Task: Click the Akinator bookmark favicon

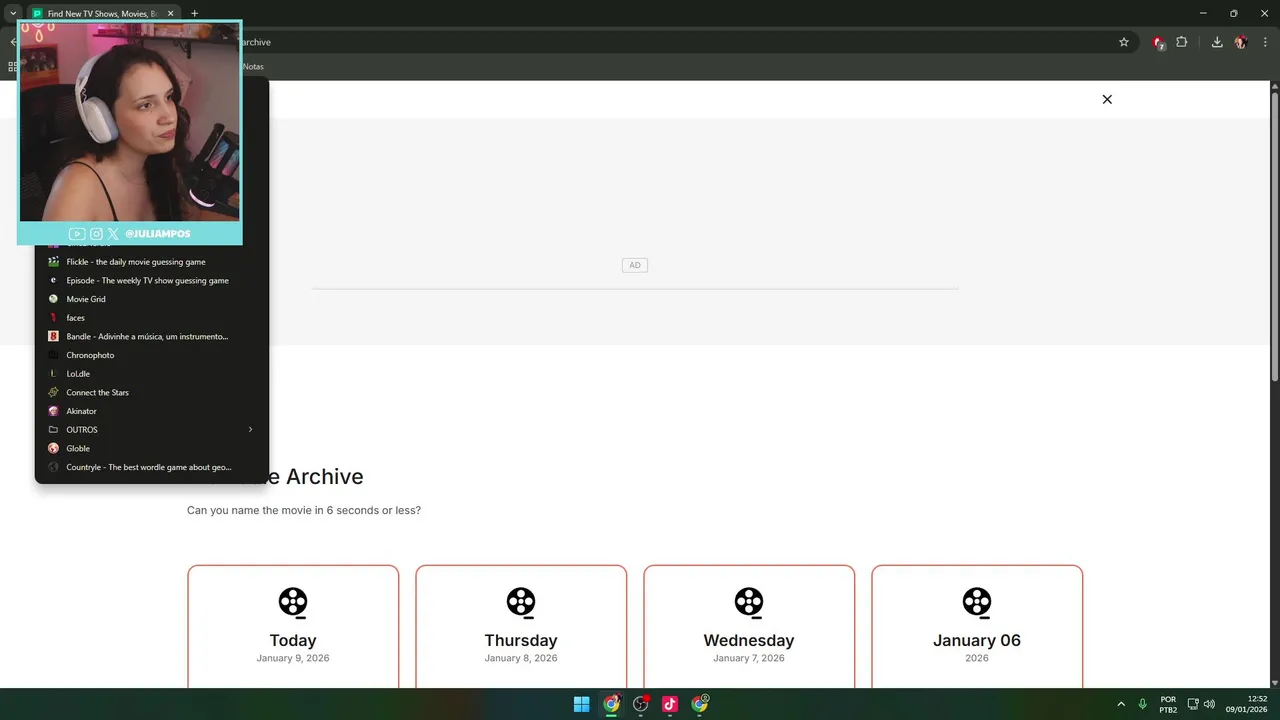Action: point(54,411)
